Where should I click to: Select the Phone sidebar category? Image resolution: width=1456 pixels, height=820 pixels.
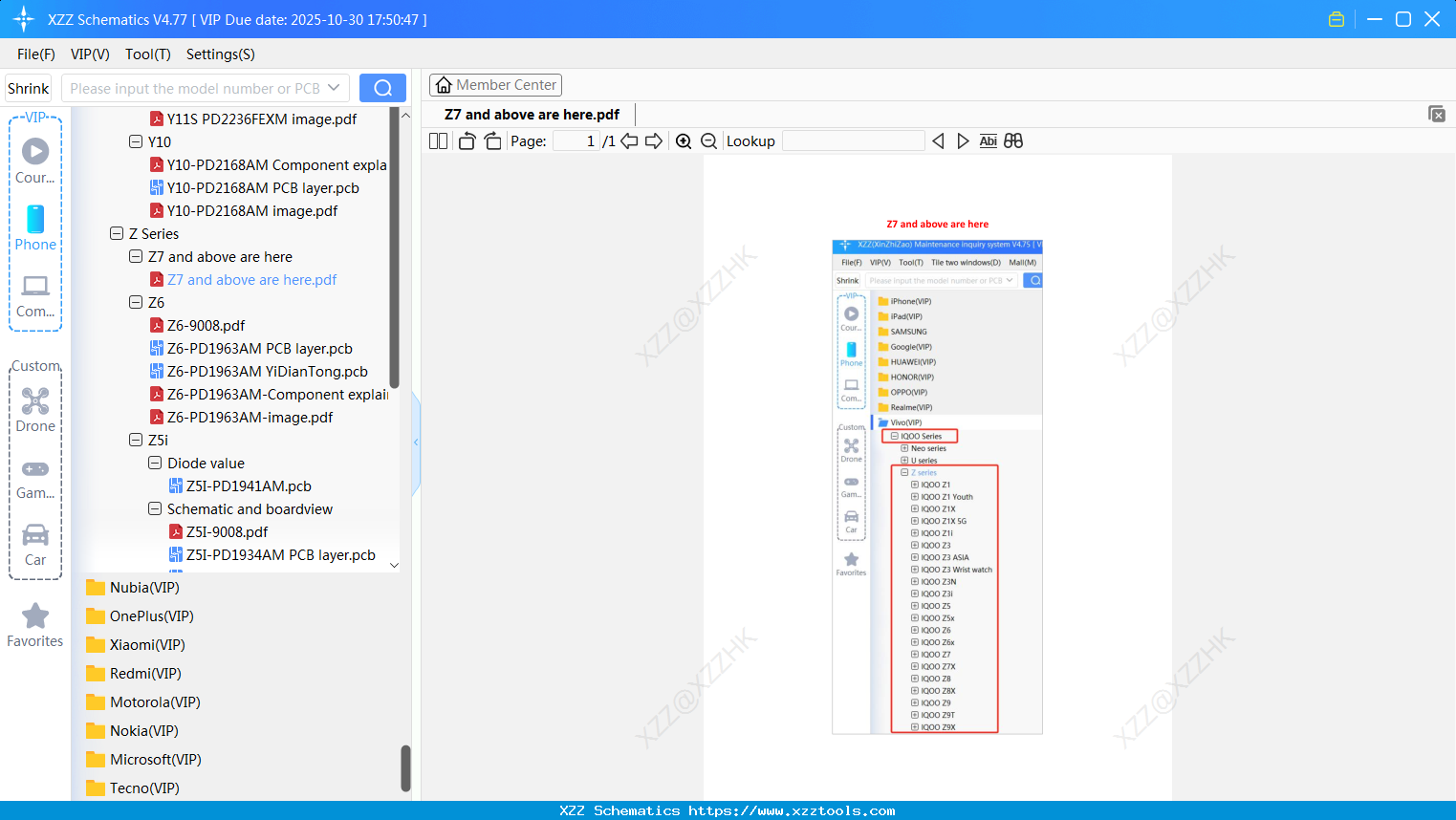tap(35, 228)
